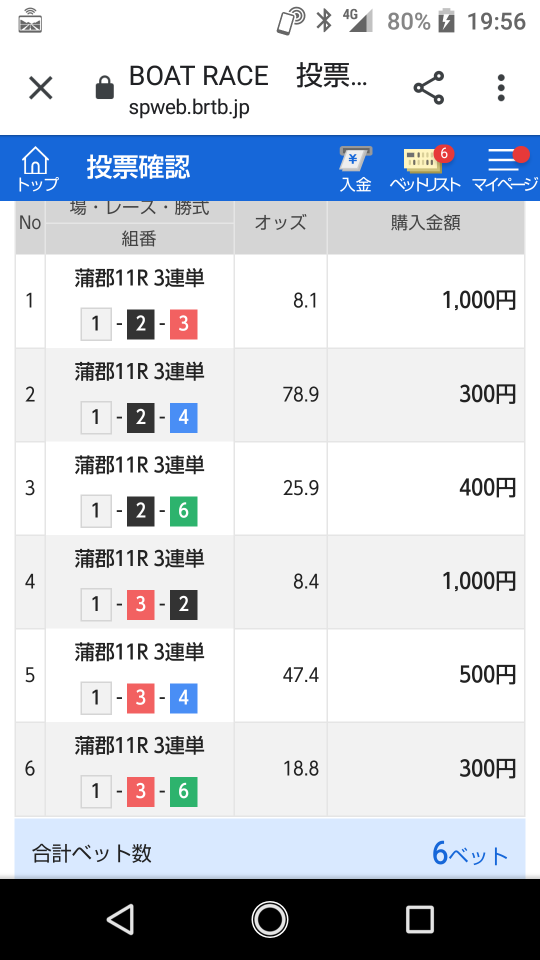Image resolution: width=540 pixels, height=960 pixels.
Task: Select the 1,000円 amount in row 4
Action: [x=479, y=582]
